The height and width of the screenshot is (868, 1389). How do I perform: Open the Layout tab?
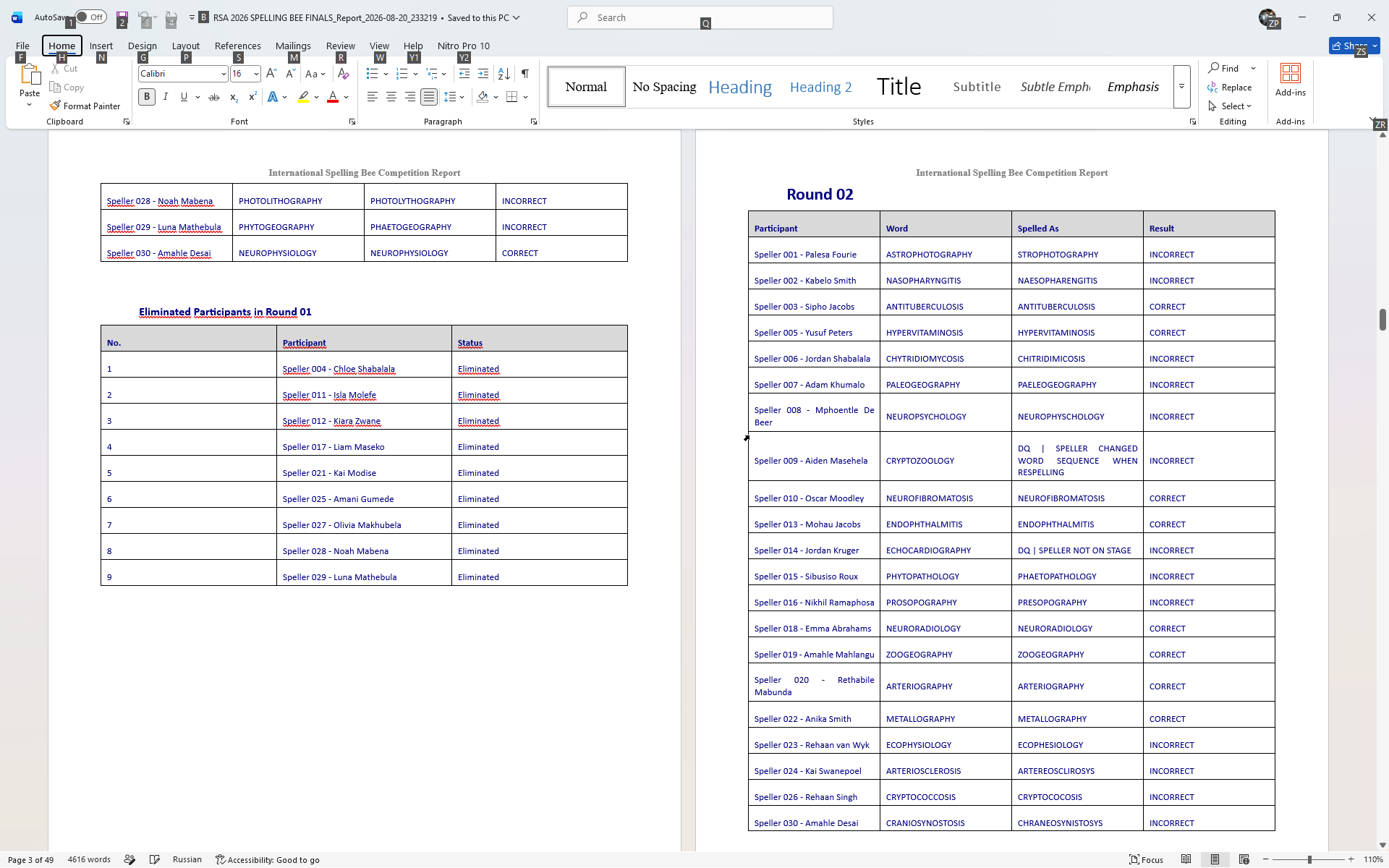point(186,46)
